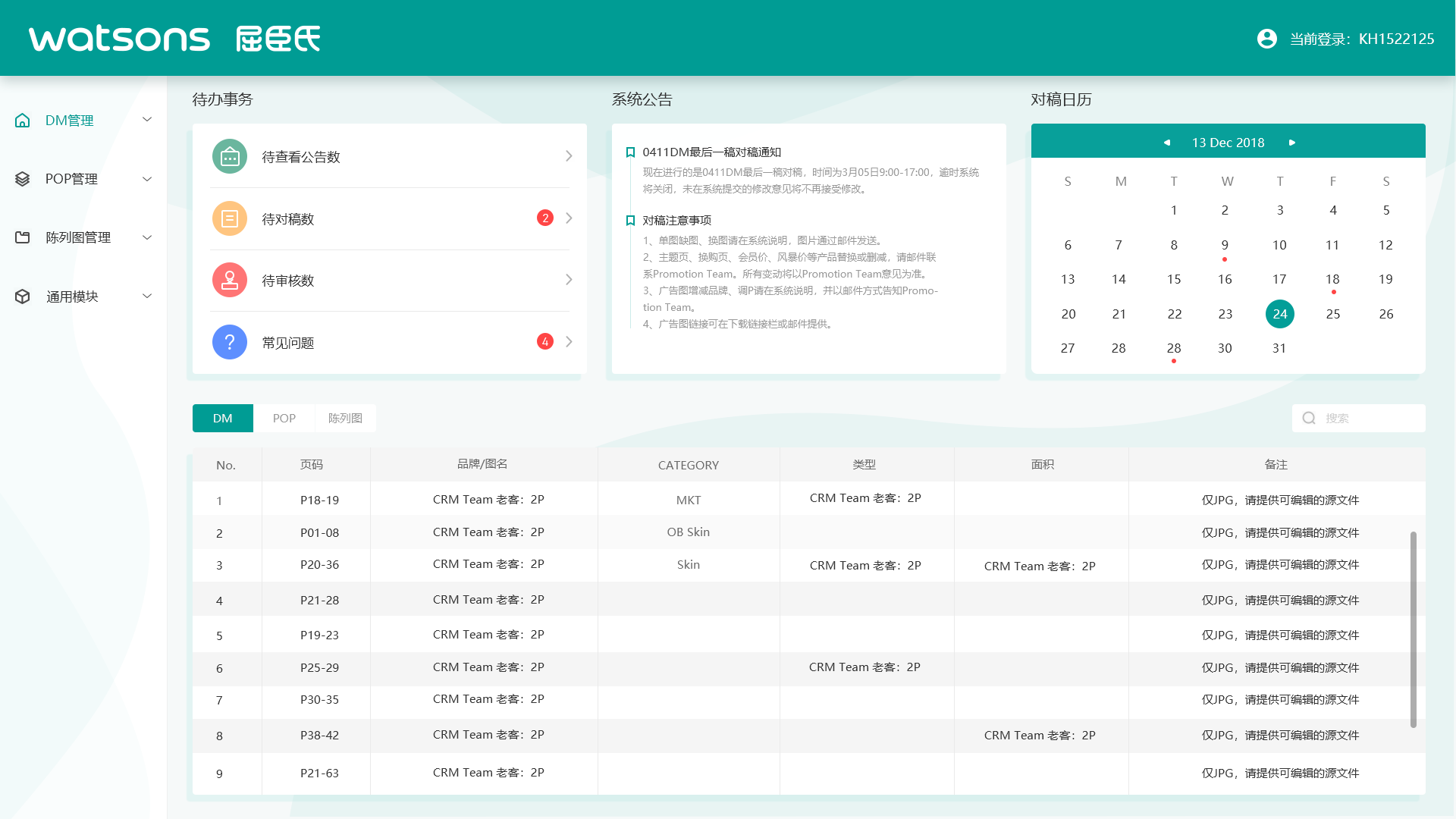Click the POP管理 layers icon
Viewport: 1456px width, 819px height.
tap(23, 179)
